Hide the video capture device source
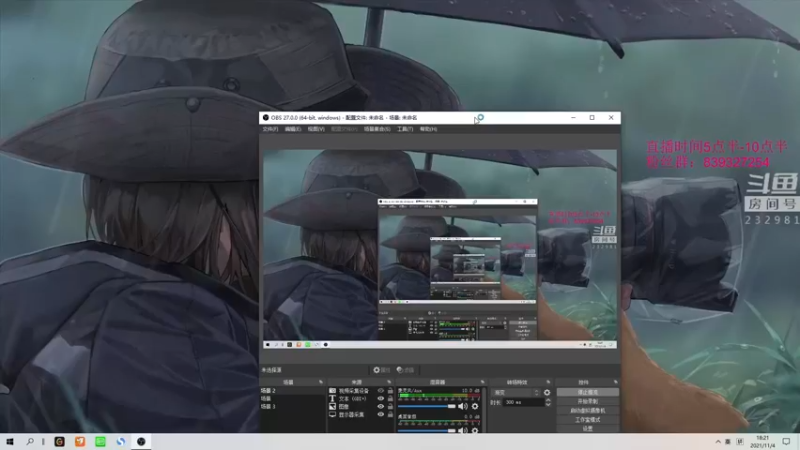 point(381,391)
